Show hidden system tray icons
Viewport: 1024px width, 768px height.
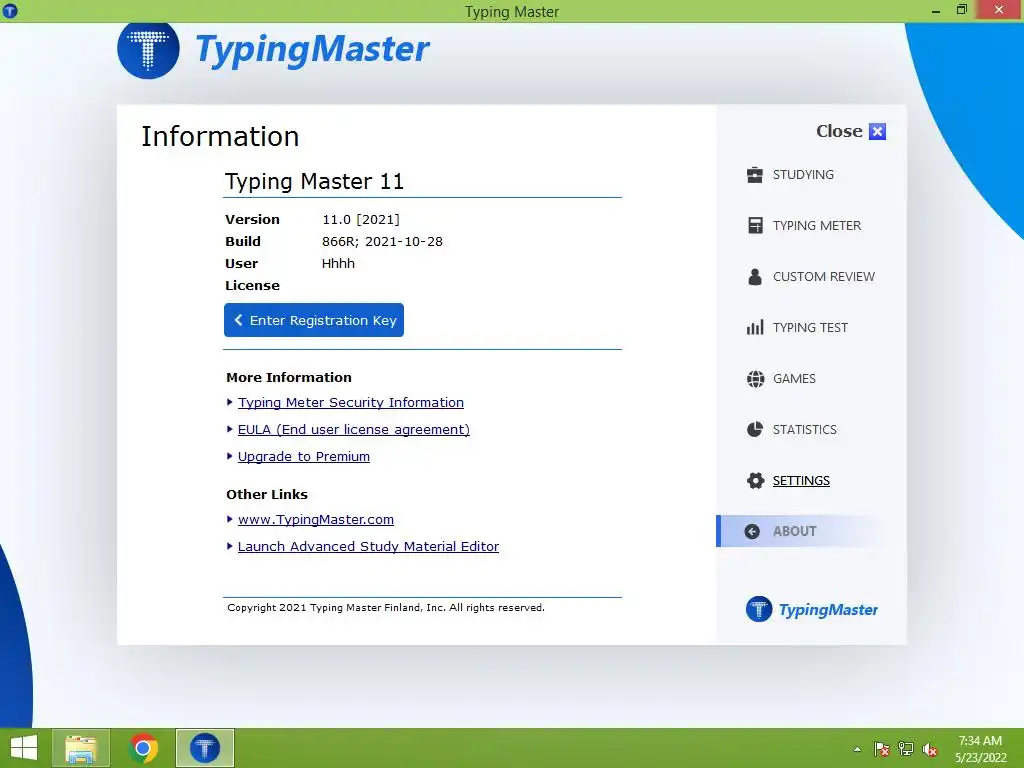coord(857,749)
